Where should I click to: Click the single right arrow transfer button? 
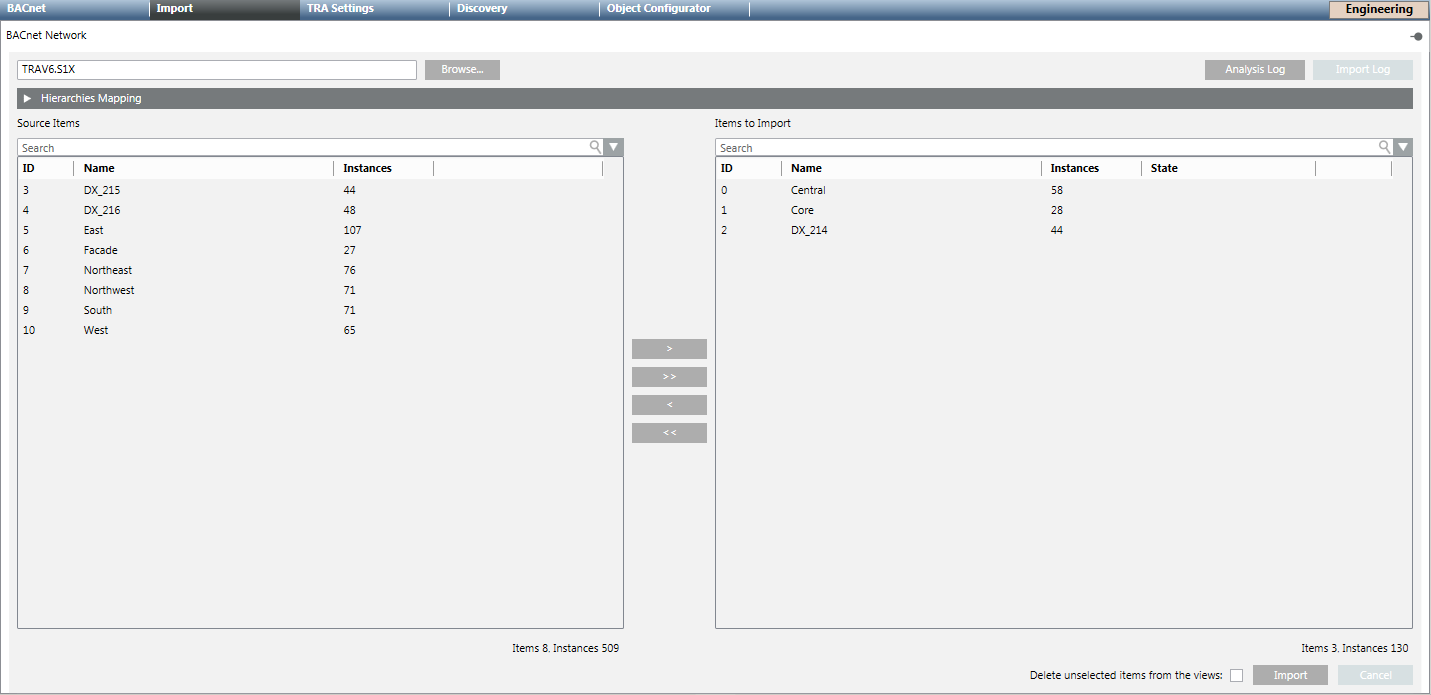668,348
